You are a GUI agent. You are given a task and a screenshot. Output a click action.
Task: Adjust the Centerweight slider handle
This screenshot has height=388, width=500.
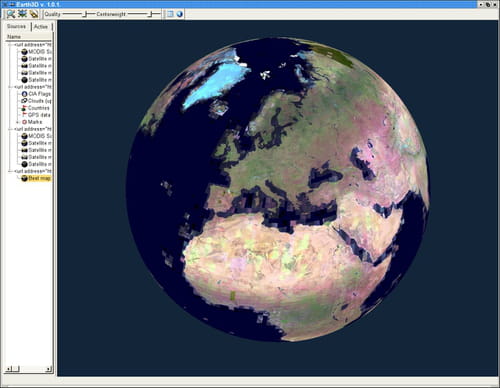(151, 14)
